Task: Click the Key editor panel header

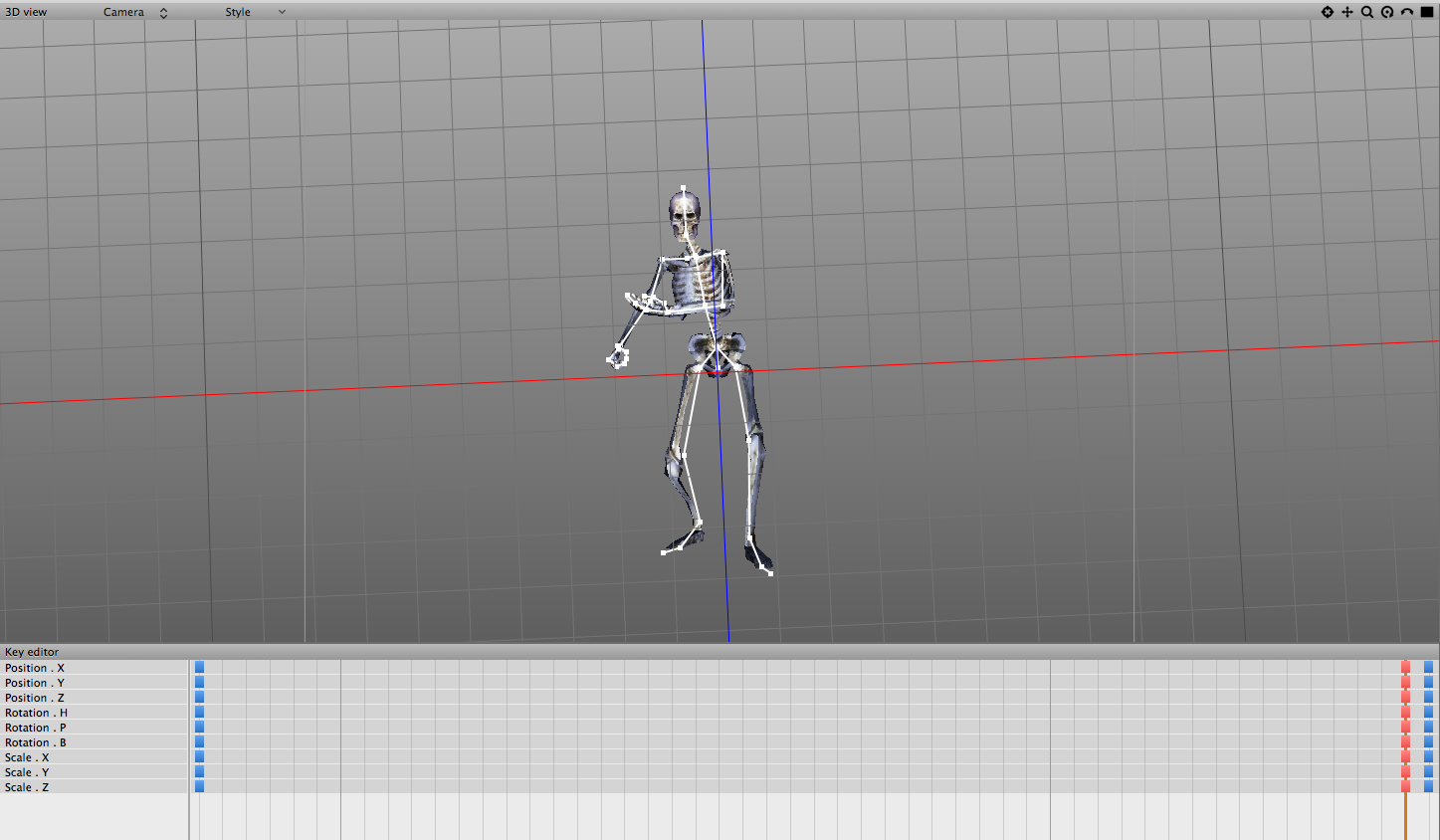Action: (x=32, y=652)
